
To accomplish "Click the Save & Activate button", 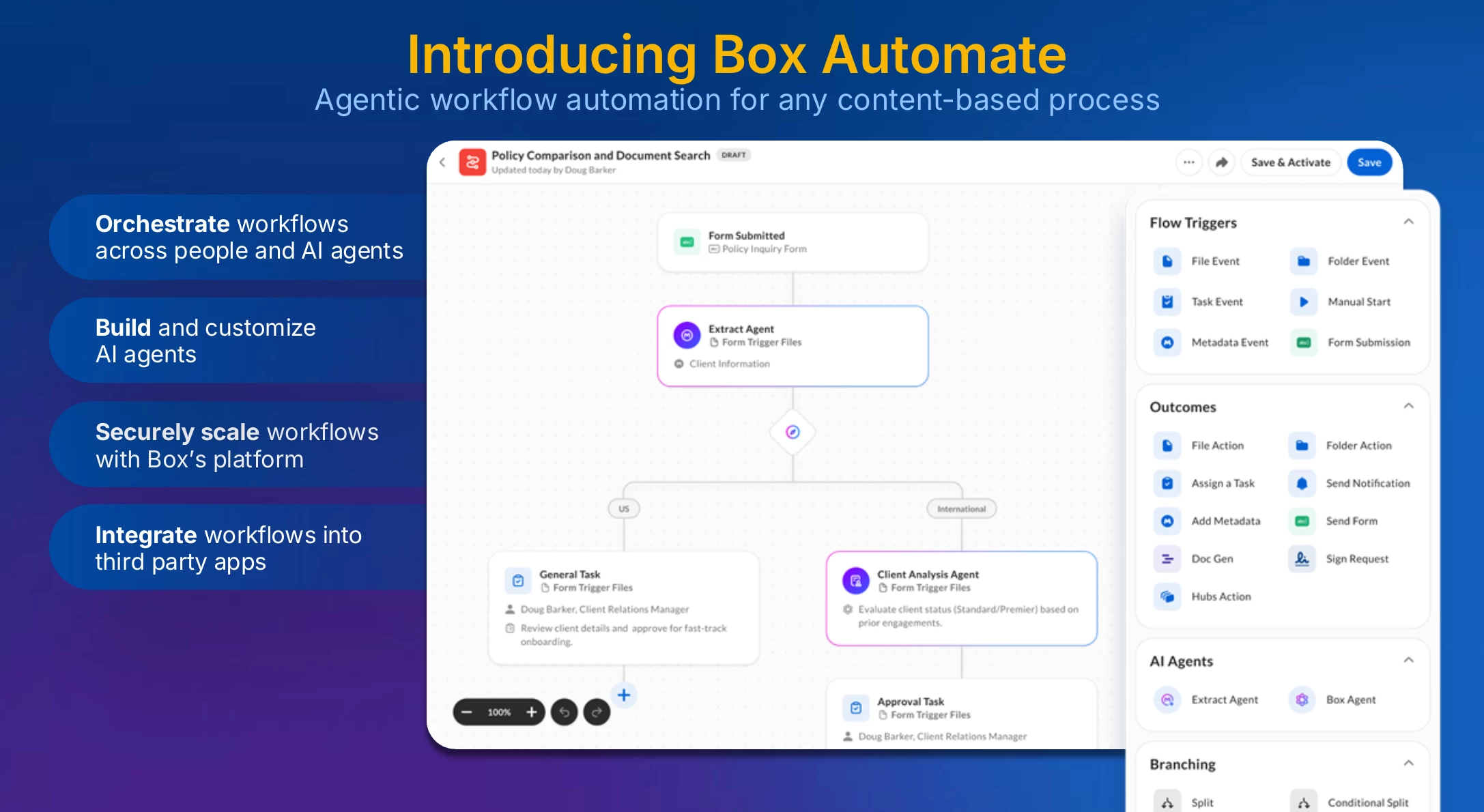I will [x=1290, y=162].
